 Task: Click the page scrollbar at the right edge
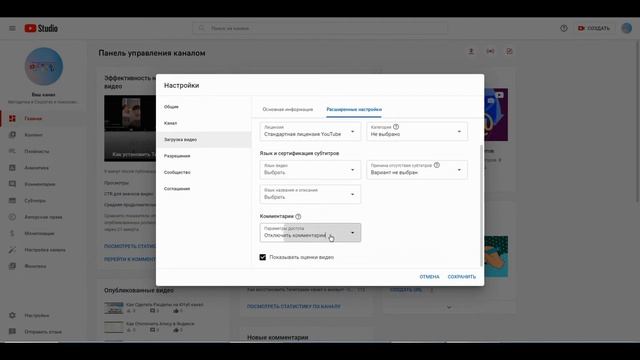point(637,121)
